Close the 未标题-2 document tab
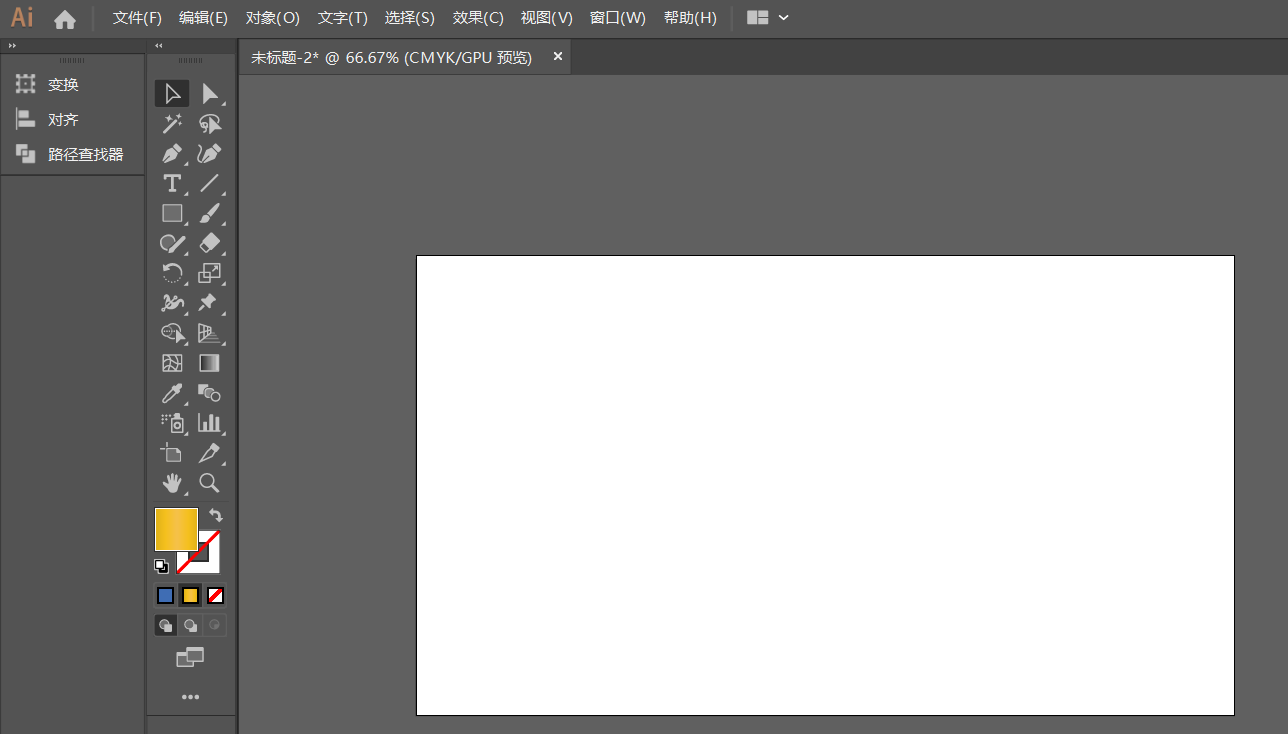 558,57
